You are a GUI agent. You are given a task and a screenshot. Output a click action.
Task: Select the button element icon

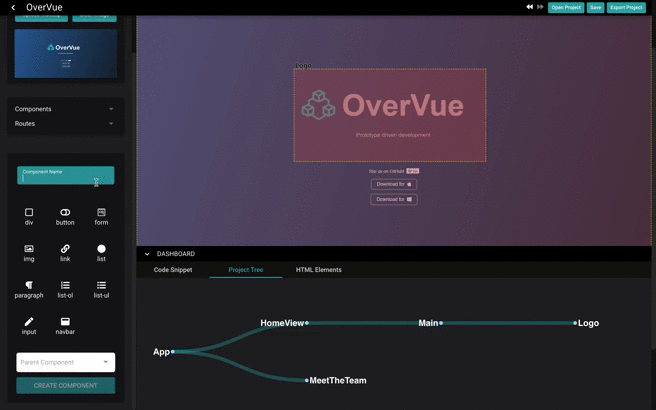click(x=65, y=212)
